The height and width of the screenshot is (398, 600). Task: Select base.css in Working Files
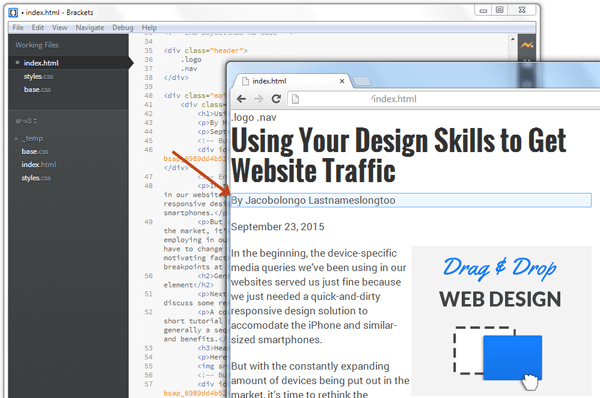37,90
